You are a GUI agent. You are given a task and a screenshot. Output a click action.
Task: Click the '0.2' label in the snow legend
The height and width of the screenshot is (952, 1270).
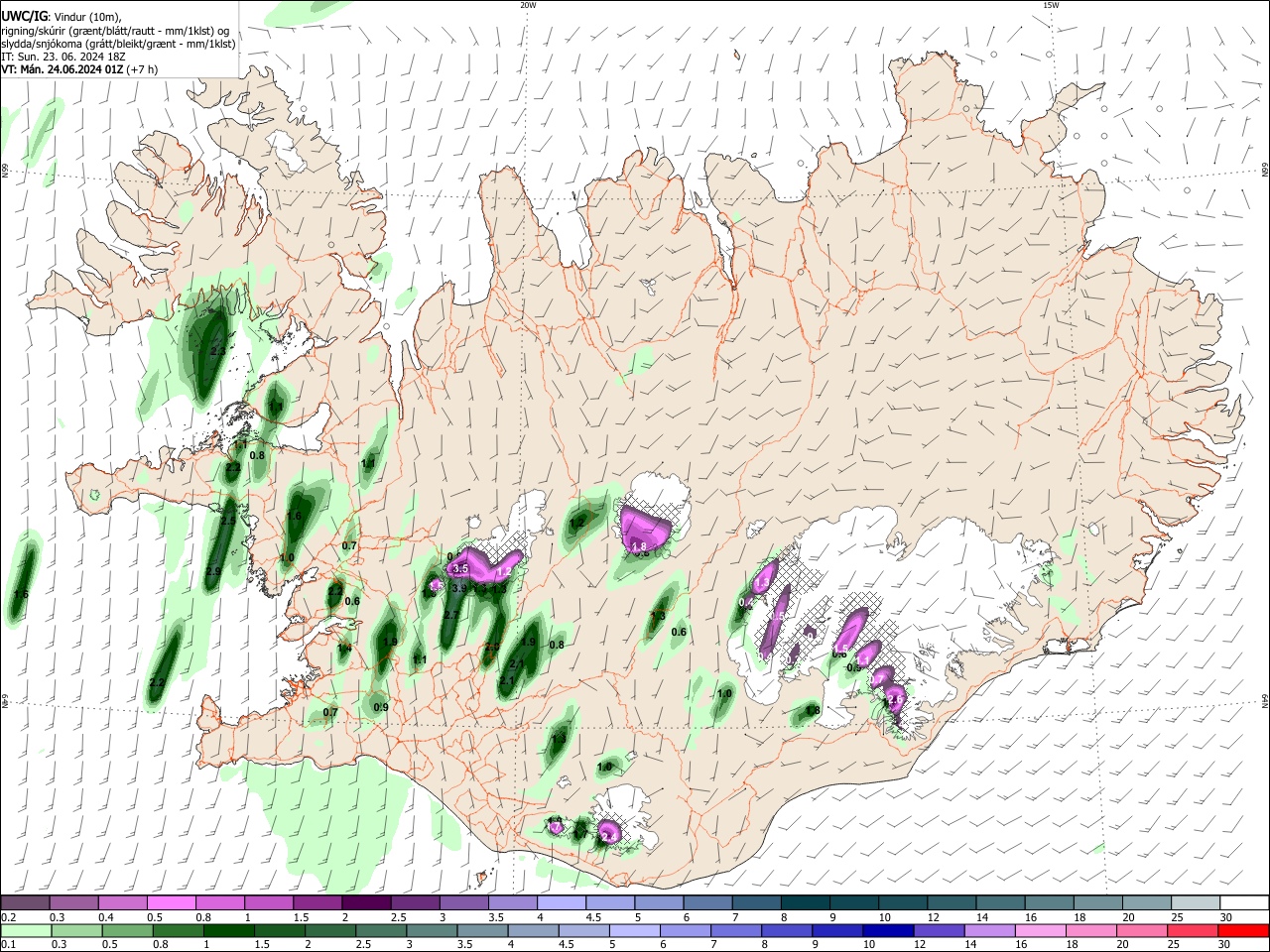pyautogui.click(x=8, y=917)
